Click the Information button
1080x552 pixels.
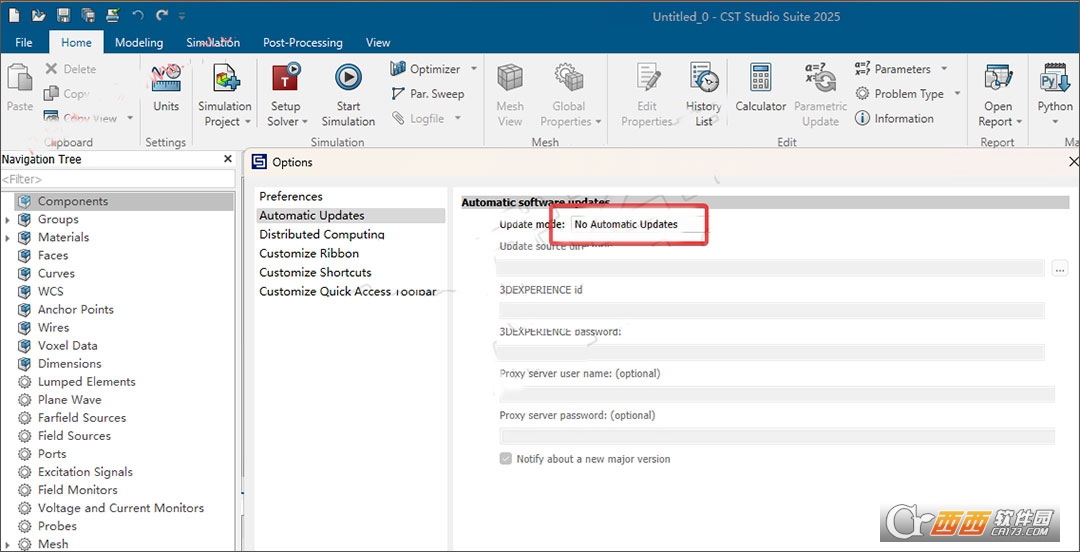coord(894,119)
